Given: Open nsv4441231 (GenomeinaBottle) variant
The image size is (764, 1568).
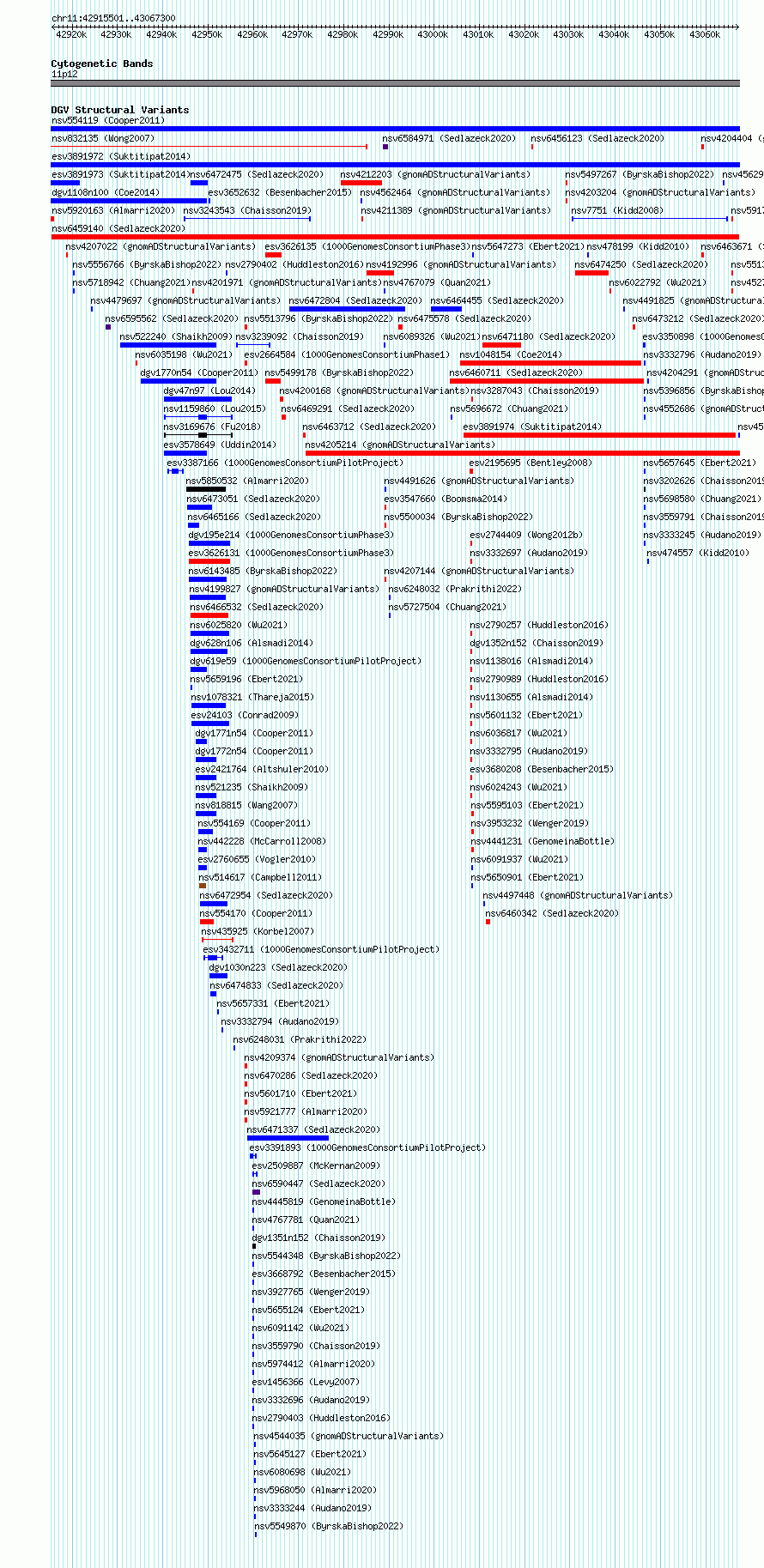Looking at the screenshot, I should click(543, 842).
